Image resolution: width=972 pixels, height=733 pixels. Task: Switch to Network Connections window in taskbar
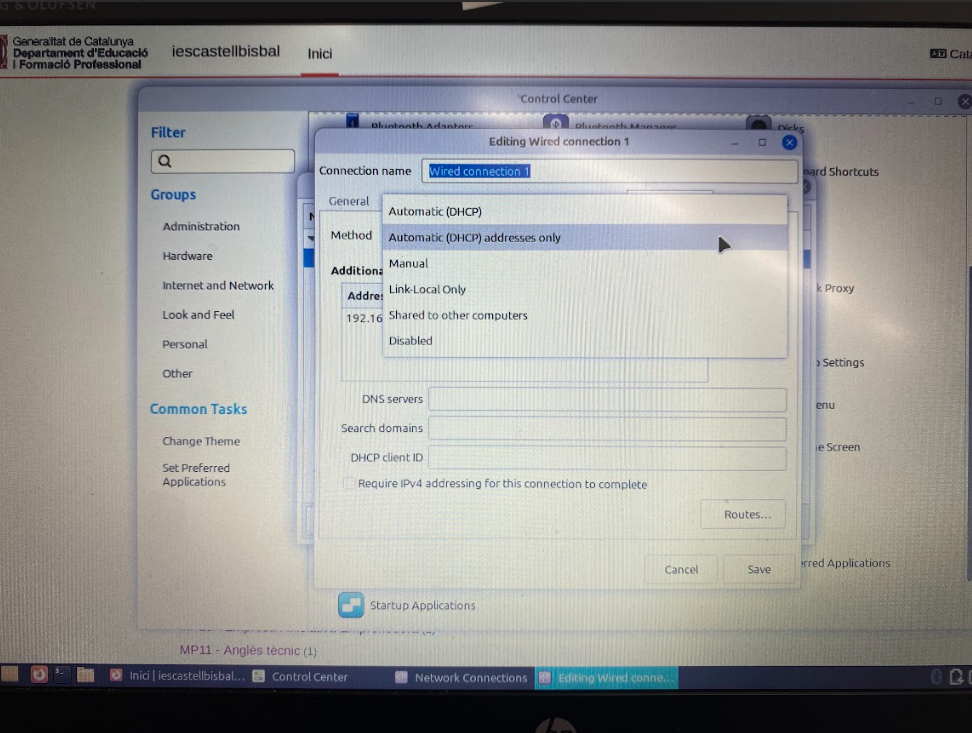click(x=461, y=677)
